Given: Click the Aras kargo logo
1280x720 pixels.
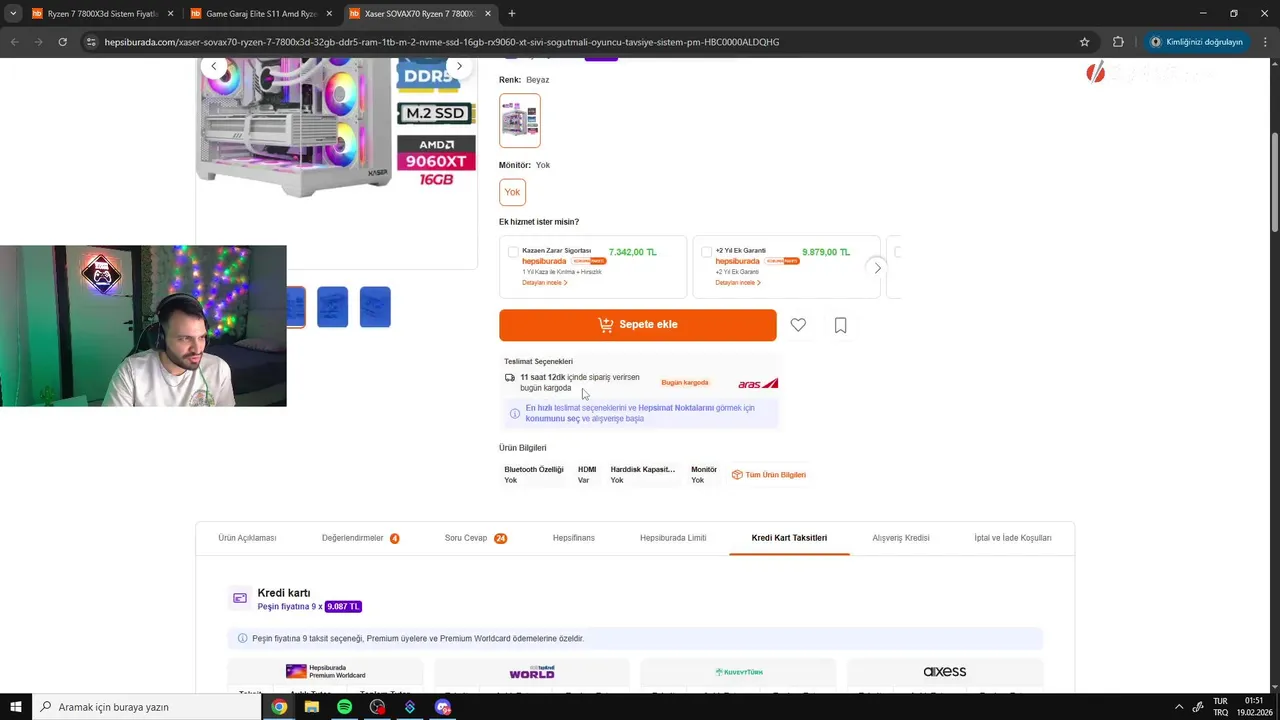Looking at the screenshot, I should pyautogui.click(x=758, y=383).
